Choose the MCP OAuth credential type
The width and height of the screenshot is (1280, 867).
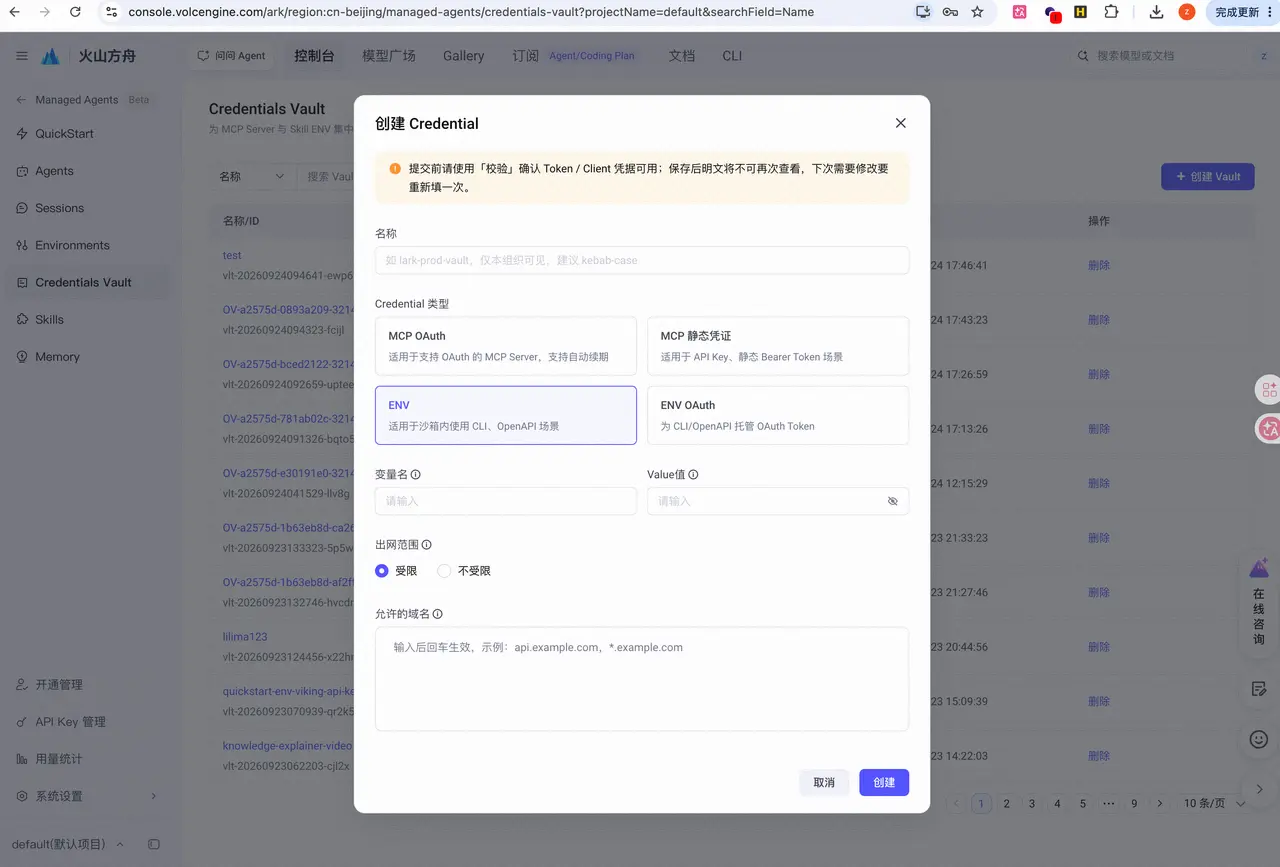pos(506,346)
